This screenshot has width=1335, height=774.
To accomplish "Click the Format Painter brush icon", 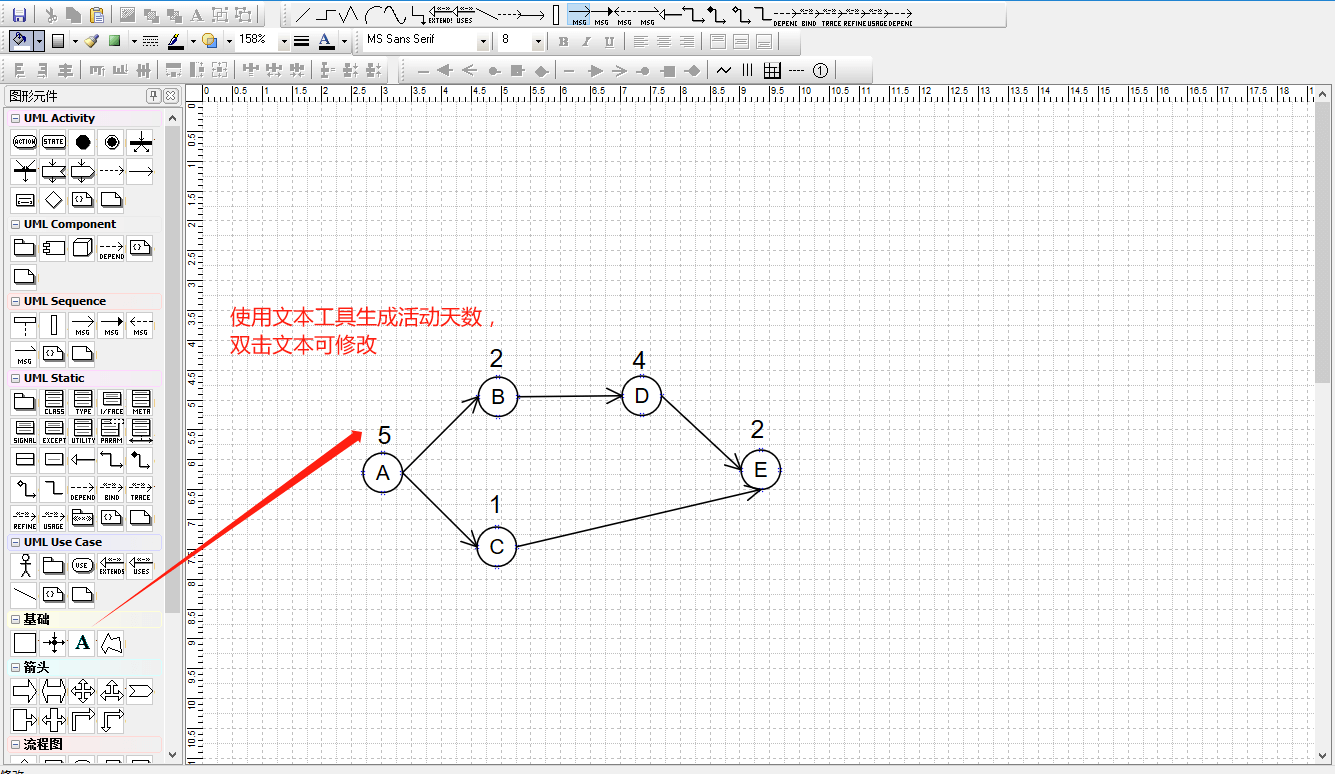I will (x=89, y=41).
